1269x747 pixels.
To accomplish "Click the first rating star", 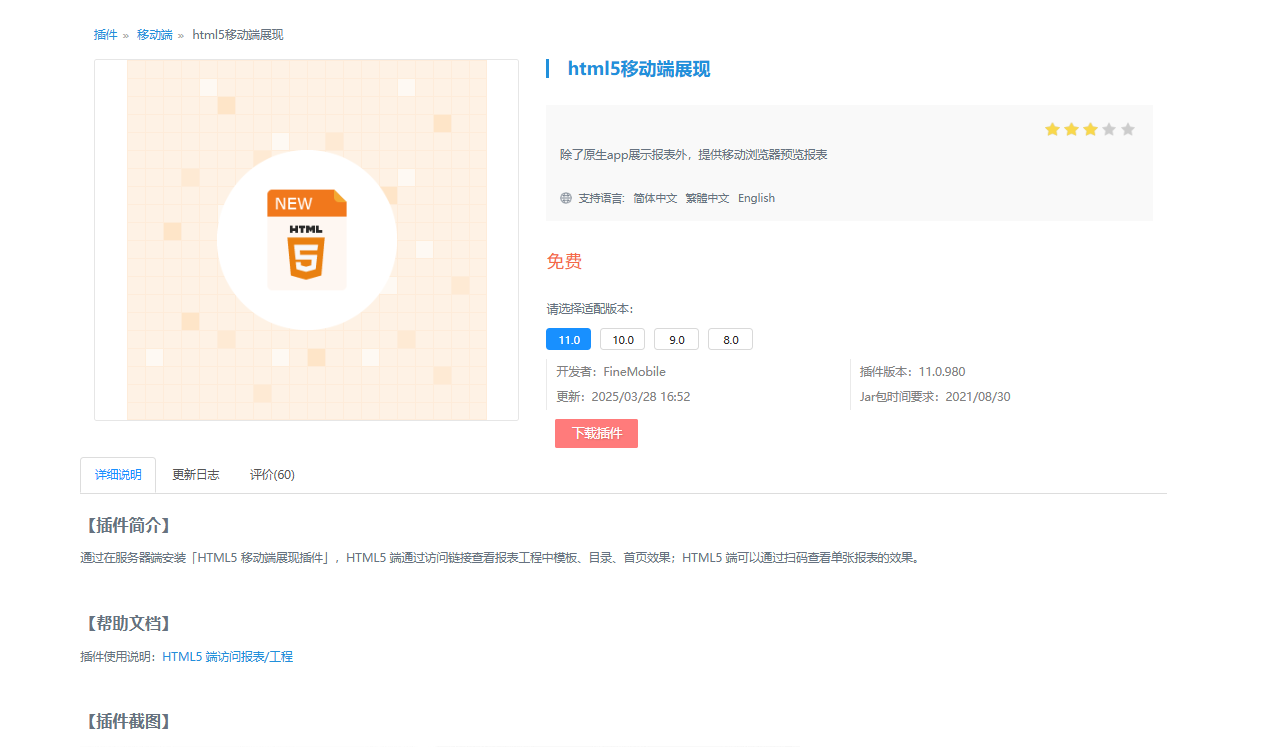I will click(x=1052, y=129).
